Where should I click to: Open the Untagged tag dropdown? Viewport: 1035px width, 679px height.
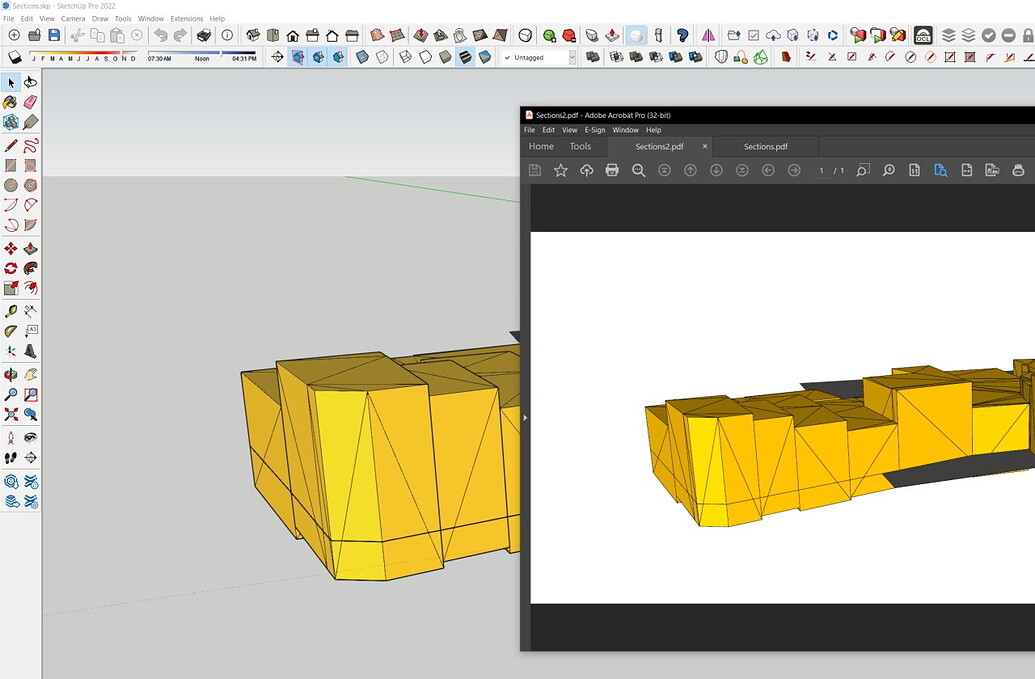tap(573, 56)
